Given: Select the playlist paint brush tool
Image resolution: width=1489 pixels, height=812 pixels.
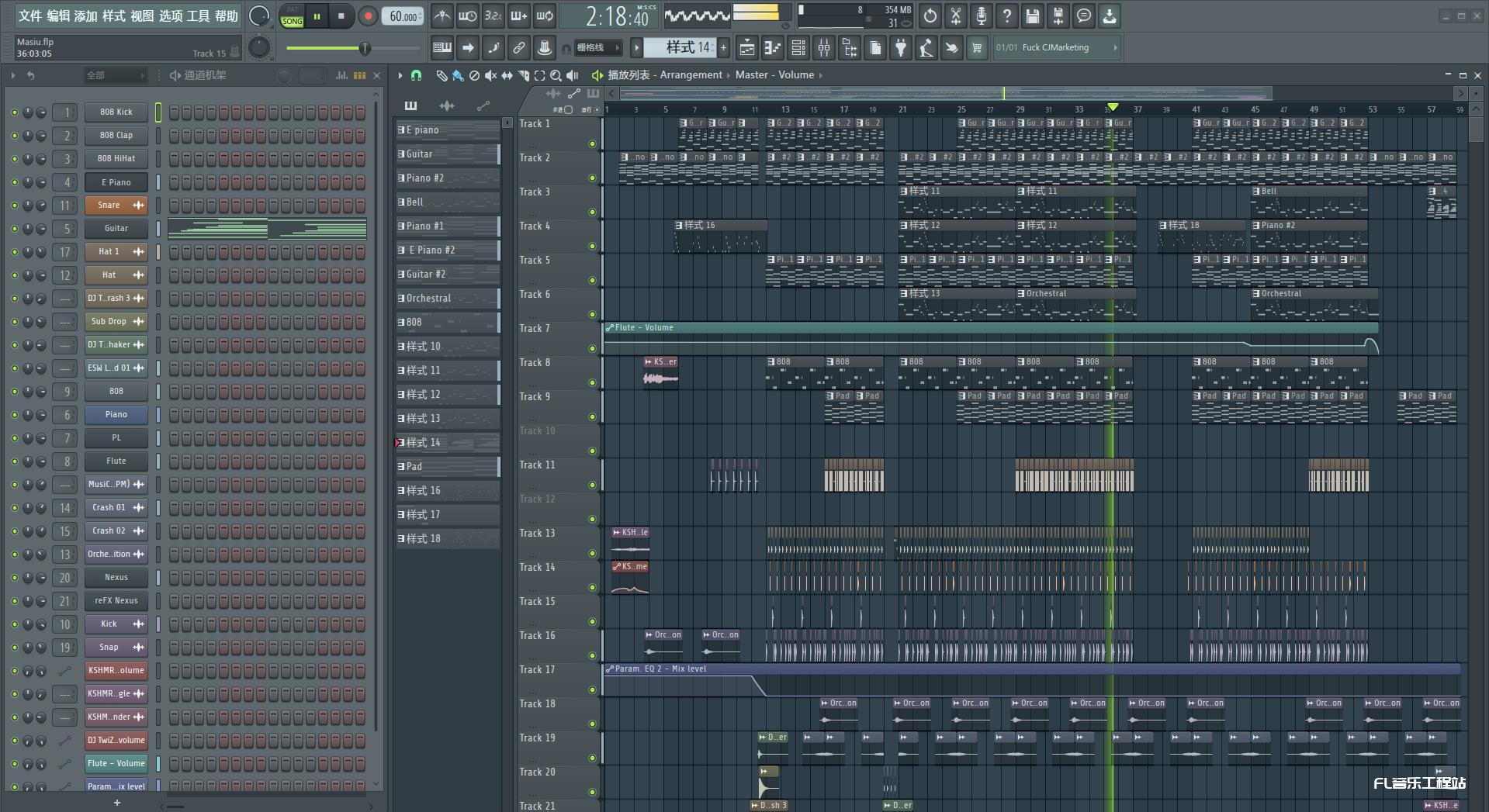Looking at the screenshot, I should [458, 75].
